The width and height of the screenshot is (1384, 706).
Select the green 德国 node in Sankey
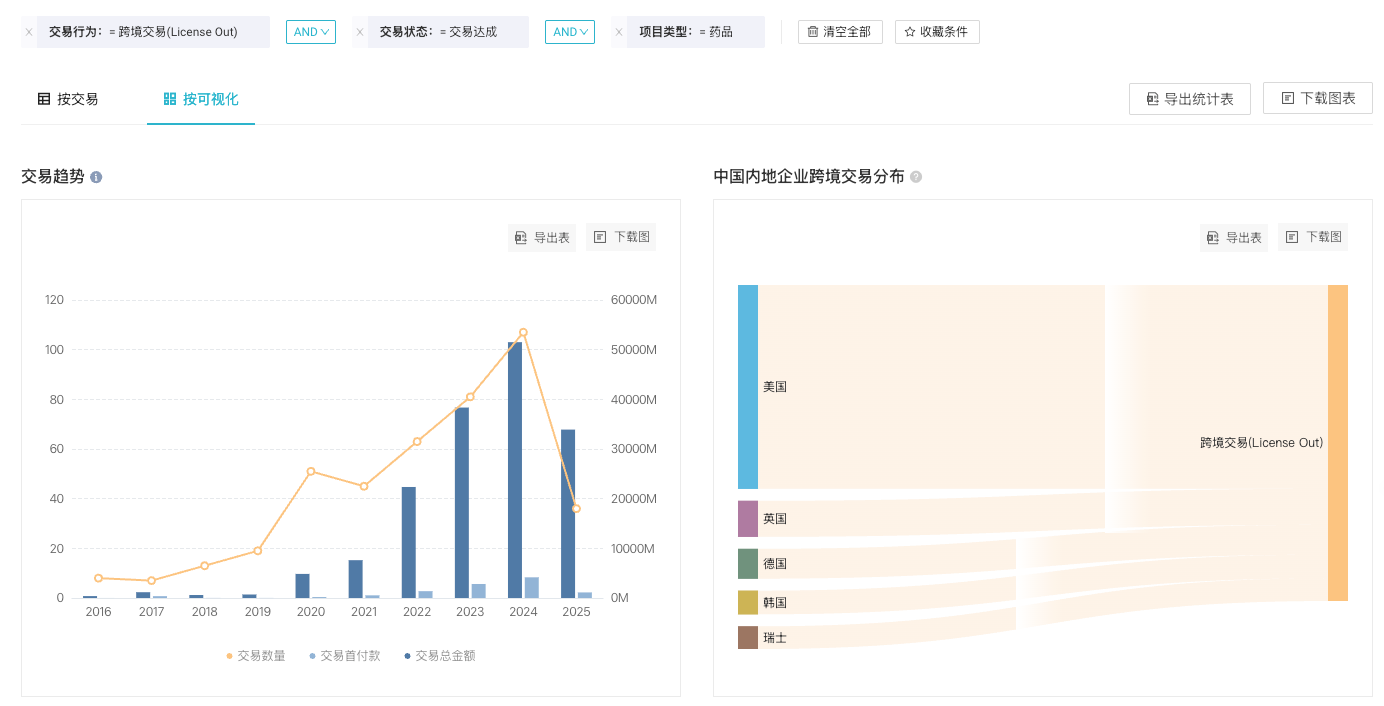point(748,563)
